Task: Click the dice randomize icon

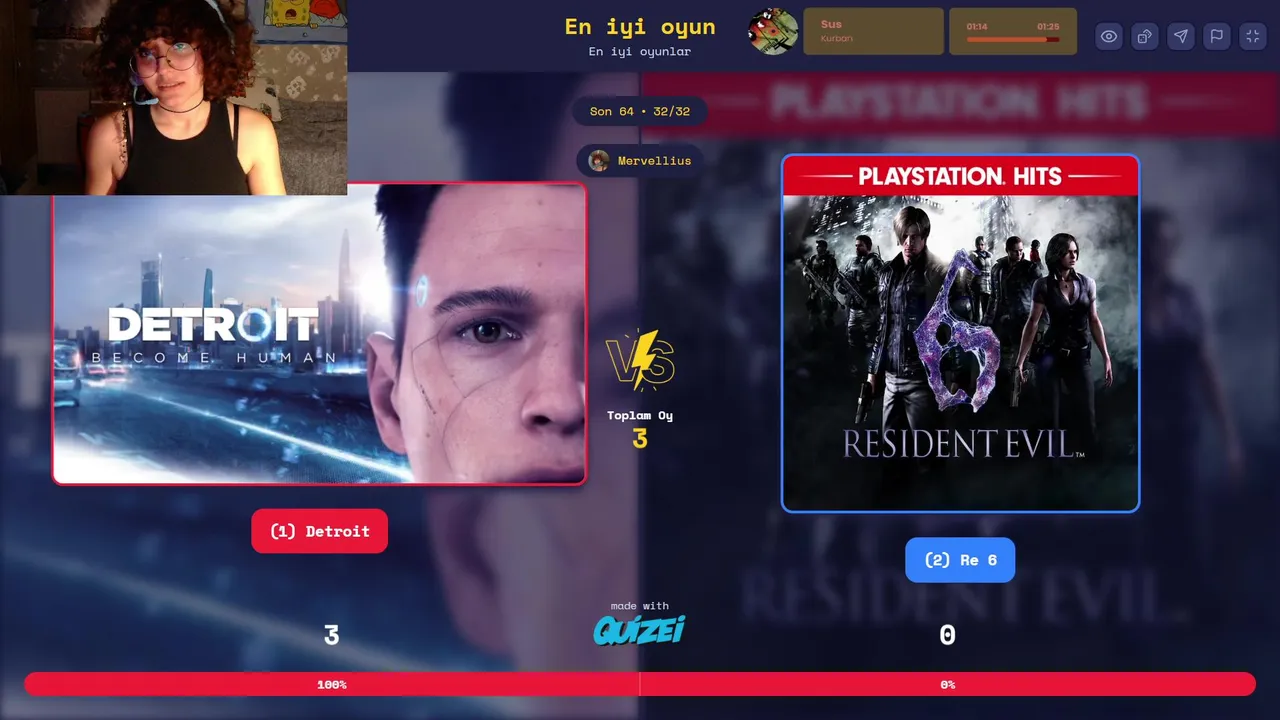Action: click(x=1145, y=37)
